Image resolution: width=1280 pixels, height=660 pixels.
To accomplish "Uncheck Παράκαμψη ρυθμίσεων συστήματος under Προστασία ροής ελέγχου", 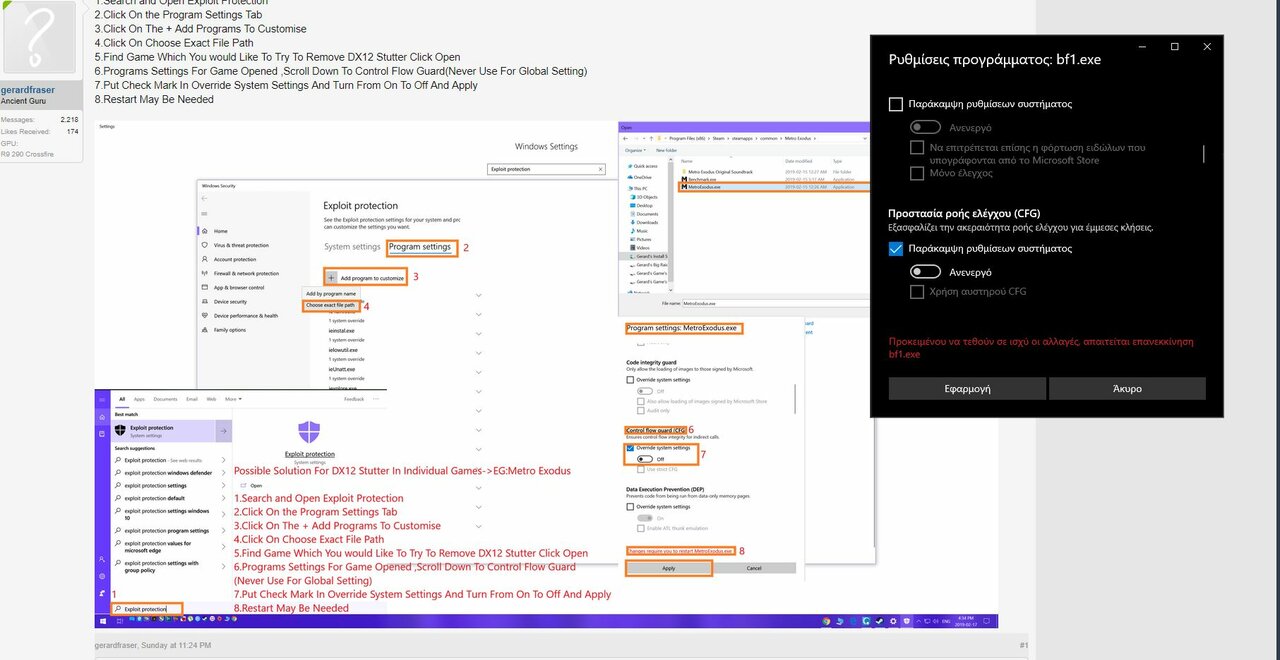I will pos(896,249).
